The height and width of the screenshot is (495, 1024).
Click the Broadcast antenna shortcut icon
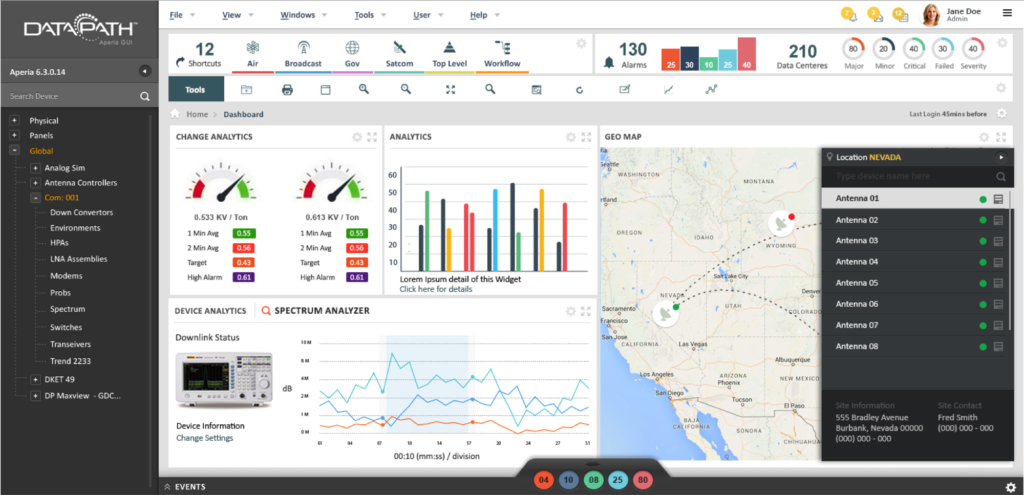click(302, 48)
